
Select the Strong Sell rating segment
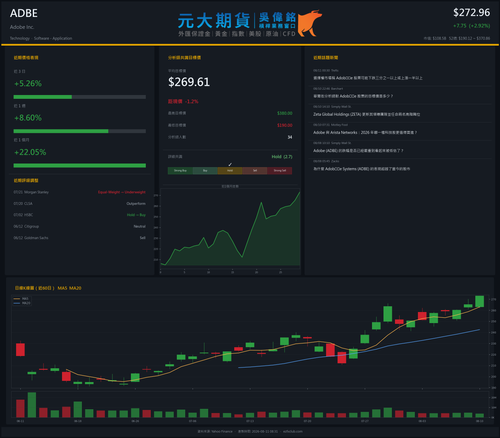280,171
